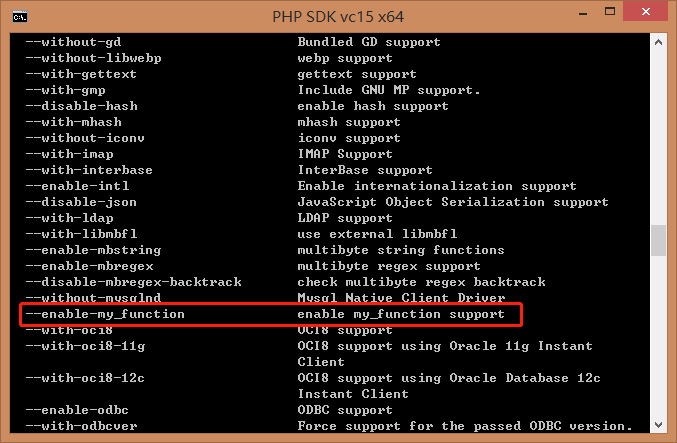Viewport: 677px width, 443px height.
Task: Grab the vertical scrollbar thumb
Action: point(658,240)
